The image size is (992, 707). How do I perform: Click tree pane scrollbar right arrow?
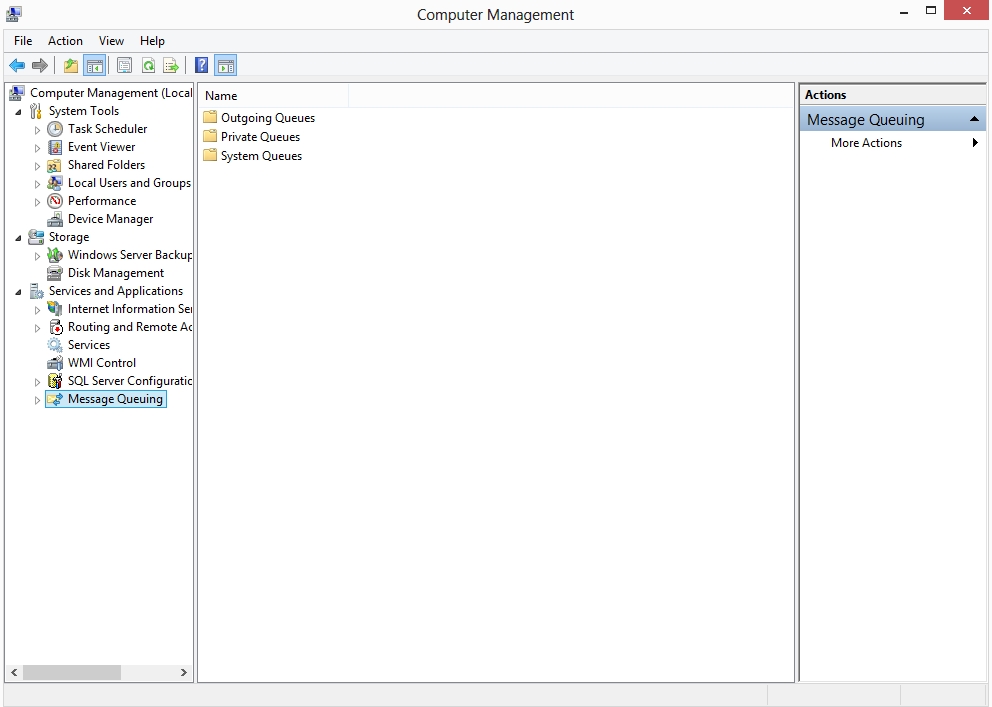[x=183, y=672]
